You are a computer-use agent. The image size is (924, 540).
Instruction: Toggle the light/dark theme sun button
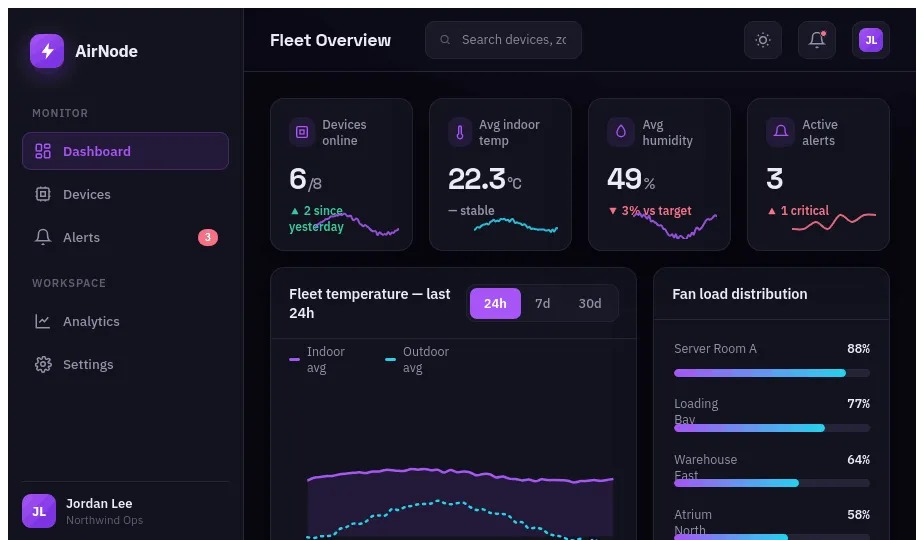(x=763, y=40)
